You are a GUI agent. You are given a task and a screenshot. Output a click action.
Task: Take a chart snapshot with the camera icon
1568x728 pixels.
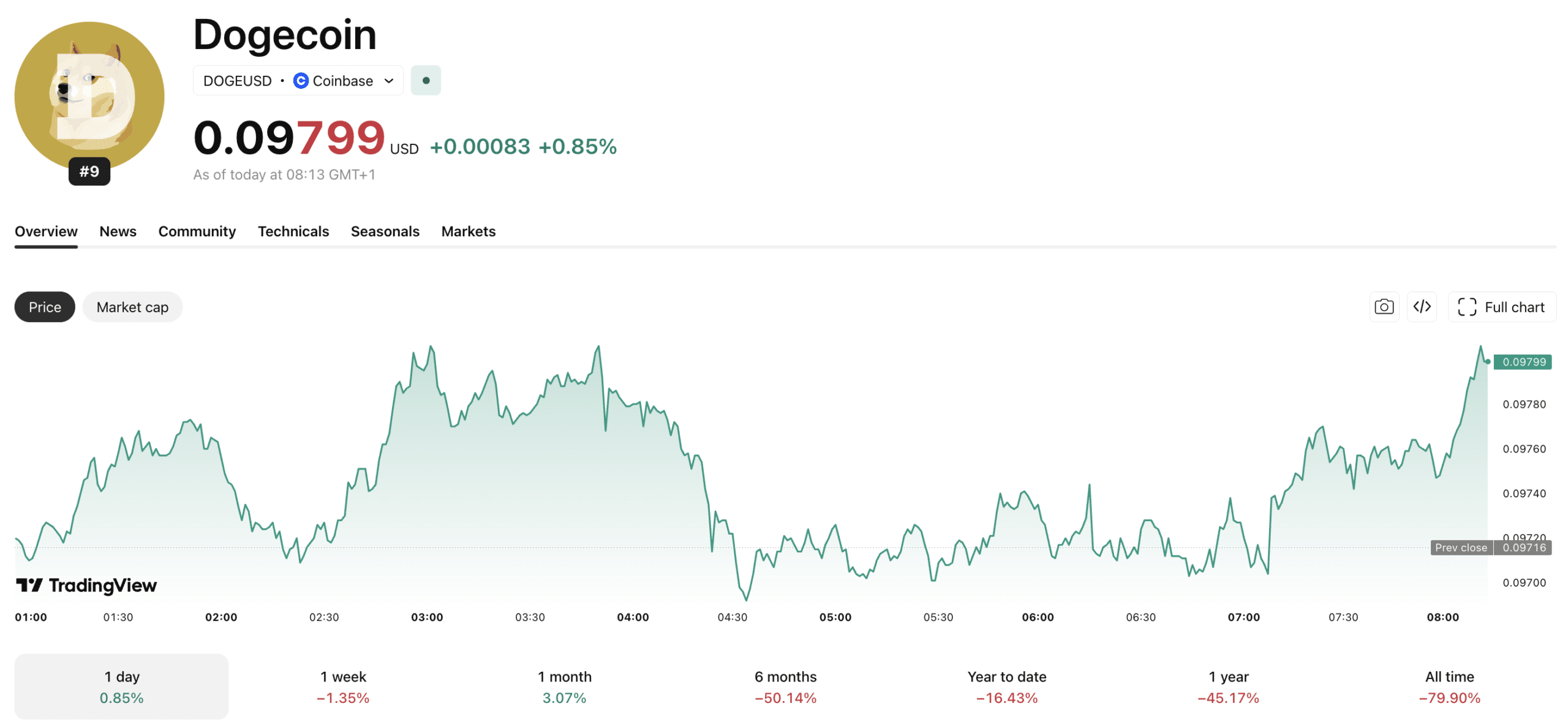click(1384, 307)
